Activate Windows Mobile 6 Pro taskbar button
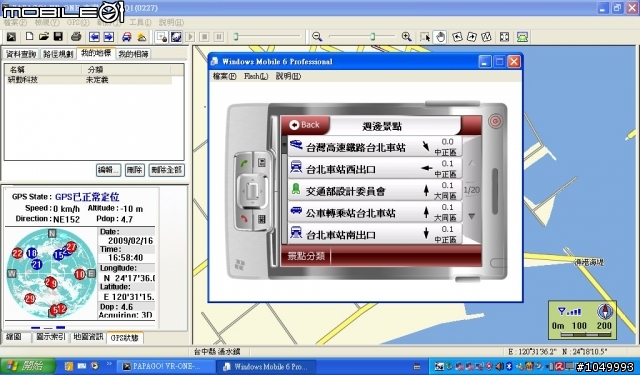The image size is (640, 375). pos(265,366)
